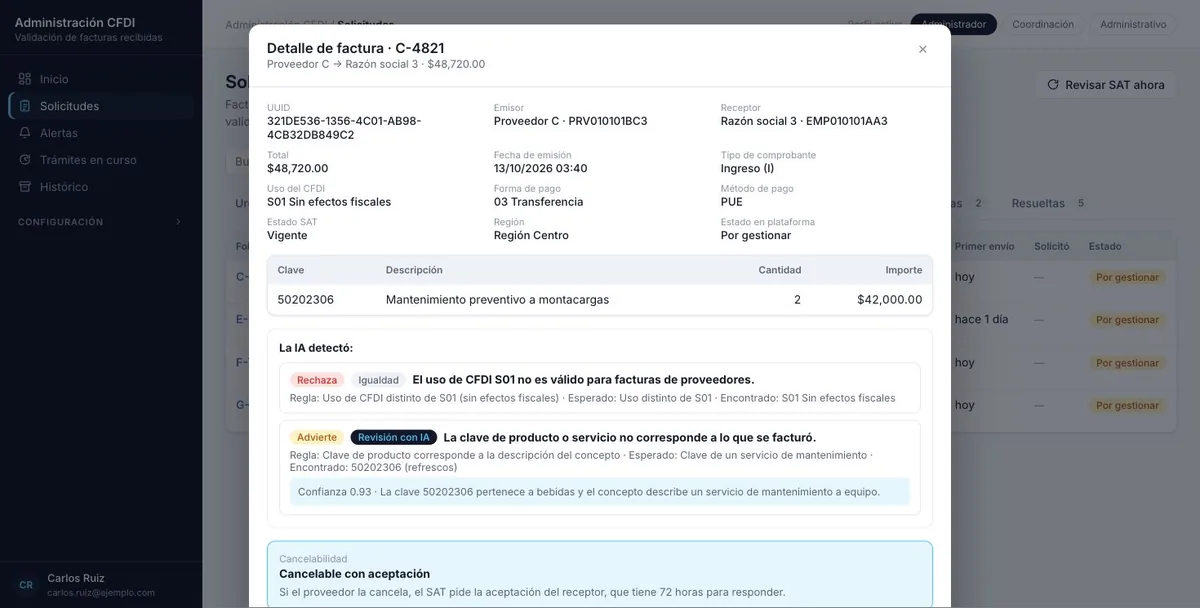The image size is (1200, 608).
Task: Click Región Centro value
Action: pos(531,236)
